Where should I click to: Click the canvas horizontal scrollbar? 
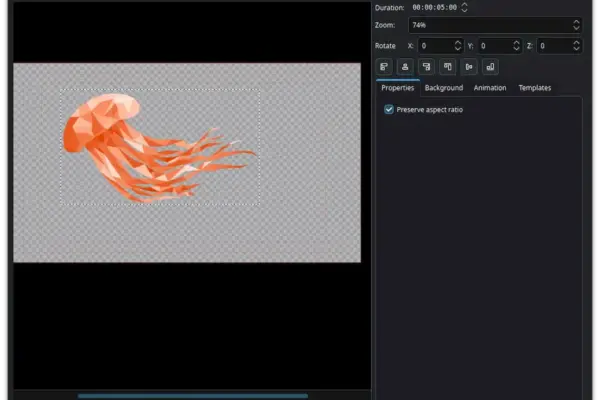(192, 396)
